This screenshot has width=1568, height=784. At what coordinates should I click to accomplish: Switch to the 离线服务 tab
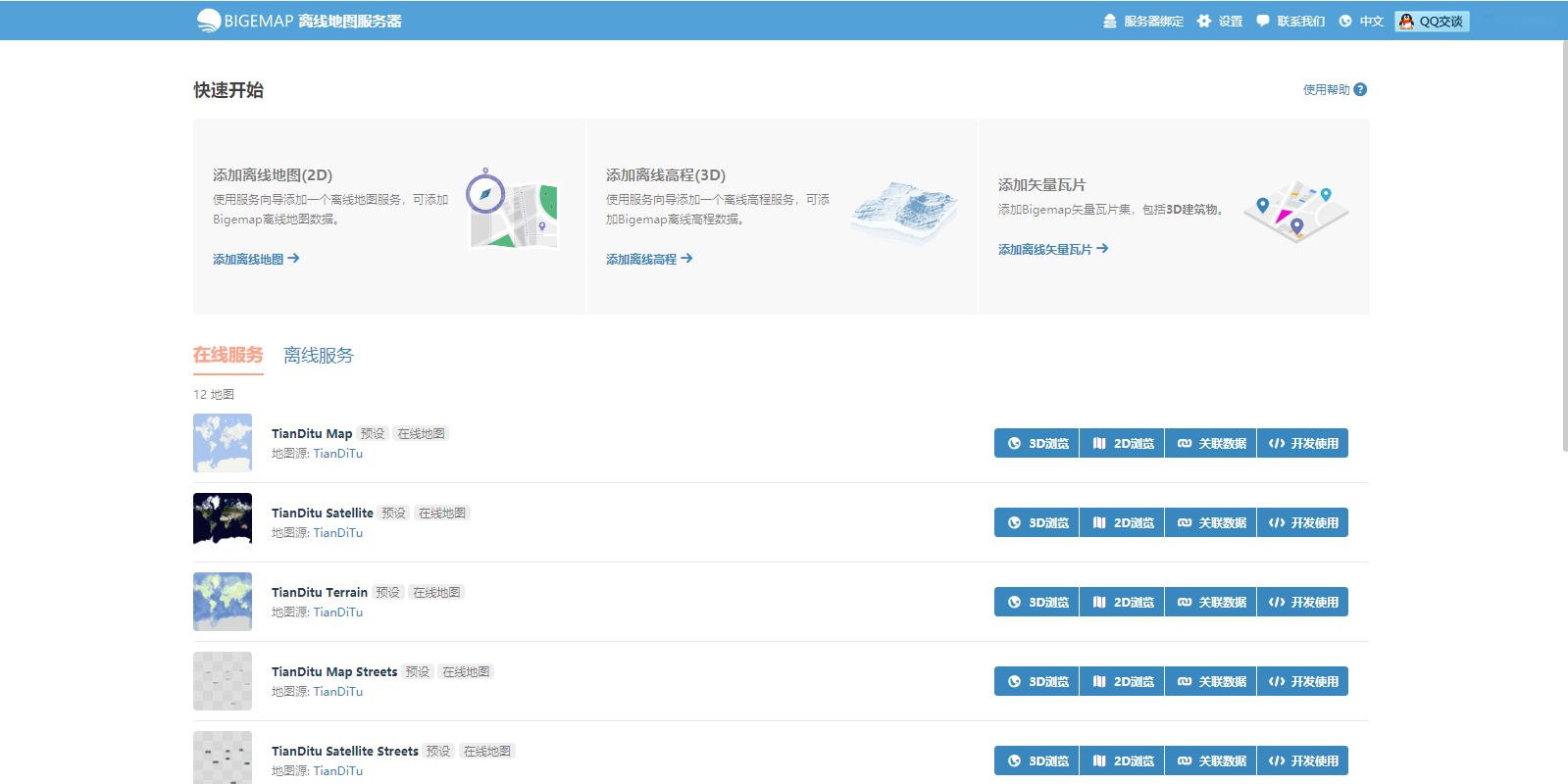click(x=319, y=356)
